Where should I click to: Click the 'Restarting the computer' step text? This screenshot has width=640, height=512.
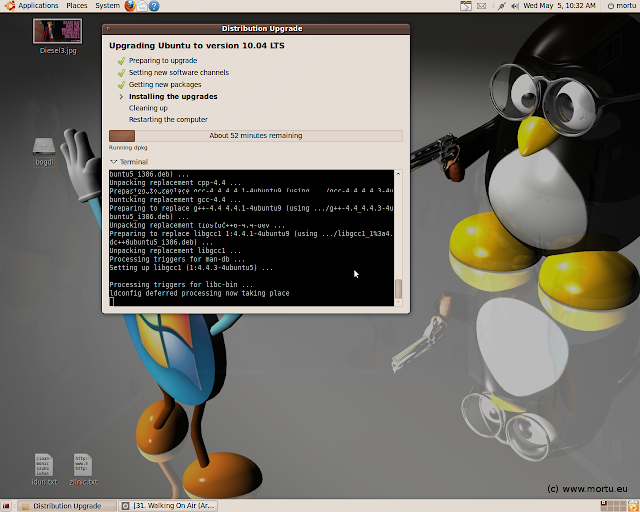point(168,119)
